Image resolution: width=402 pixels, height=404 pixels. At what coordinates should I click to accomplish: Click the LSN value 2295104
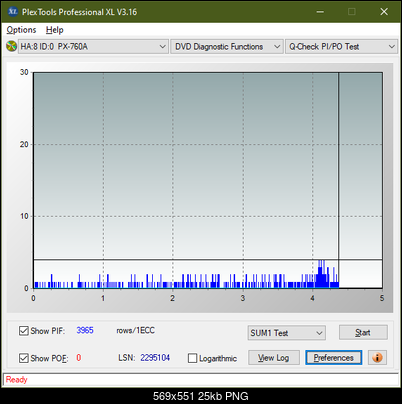point(155,358)
